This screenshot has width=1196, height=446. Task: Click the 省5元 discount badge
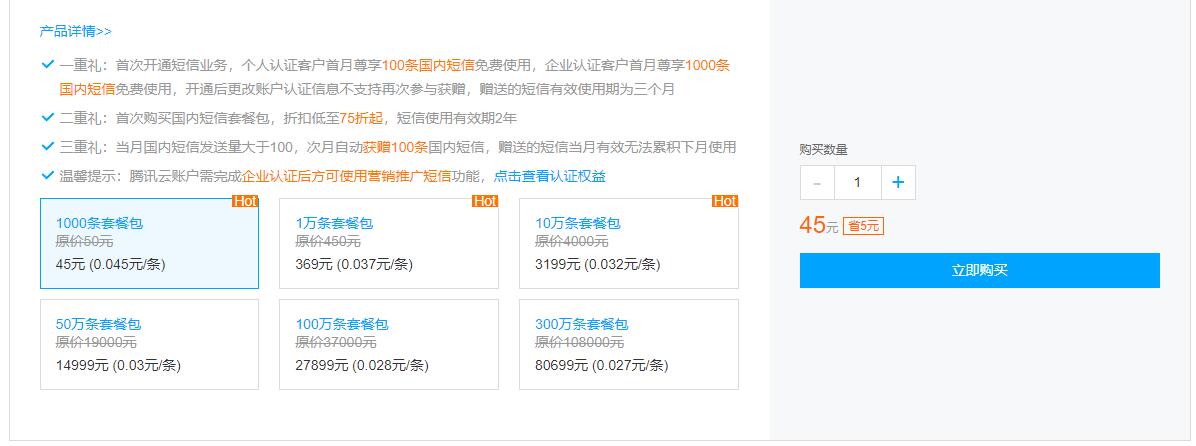(863, 226)
